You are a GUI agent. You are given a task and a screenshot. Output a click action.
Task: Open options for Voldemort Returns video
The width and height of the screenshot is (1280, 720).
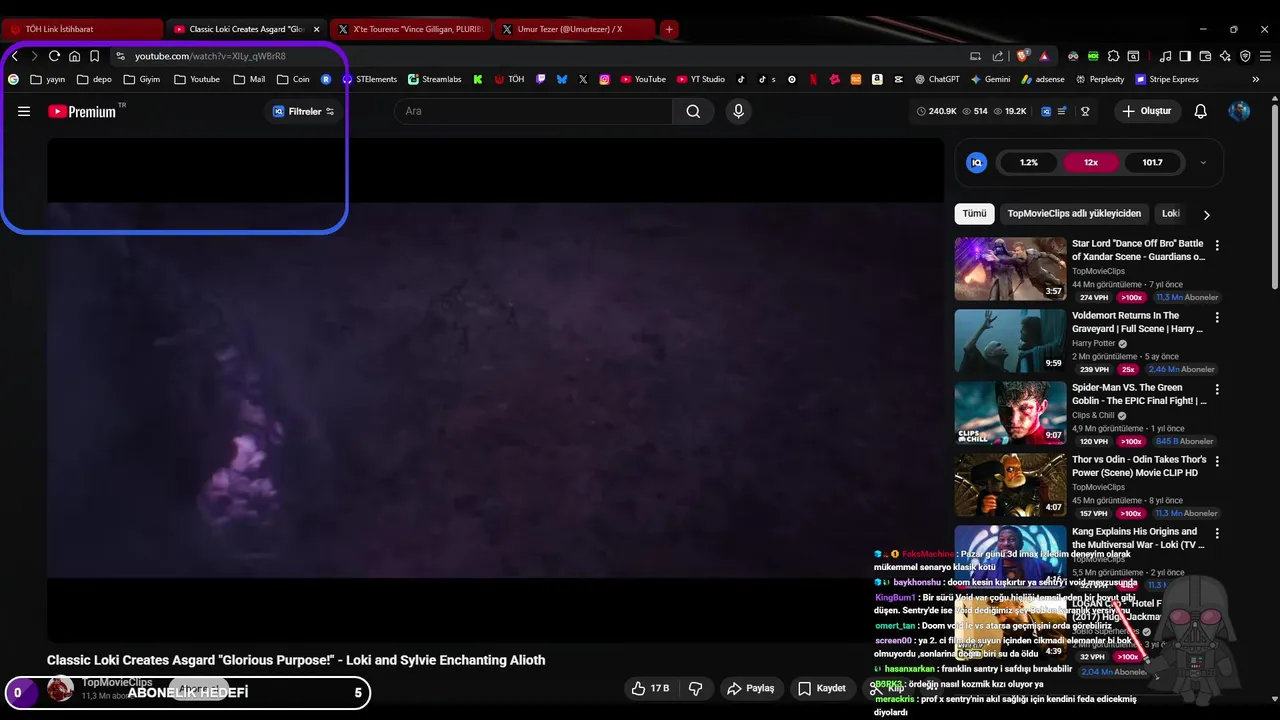click(1217, 317)
